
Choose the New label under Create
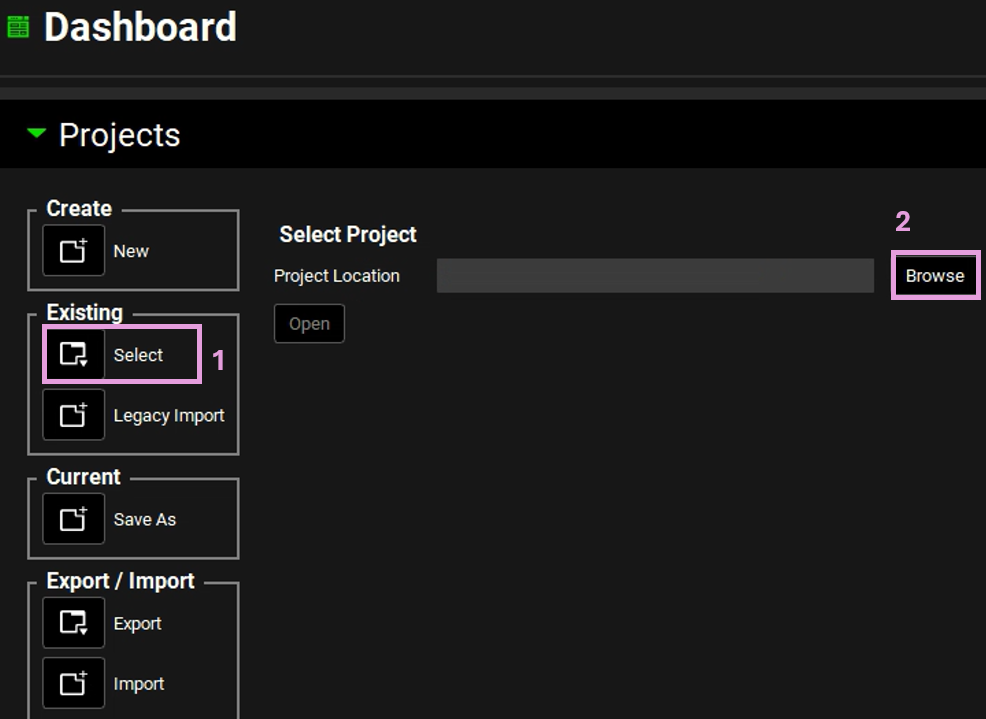point(131,251)
